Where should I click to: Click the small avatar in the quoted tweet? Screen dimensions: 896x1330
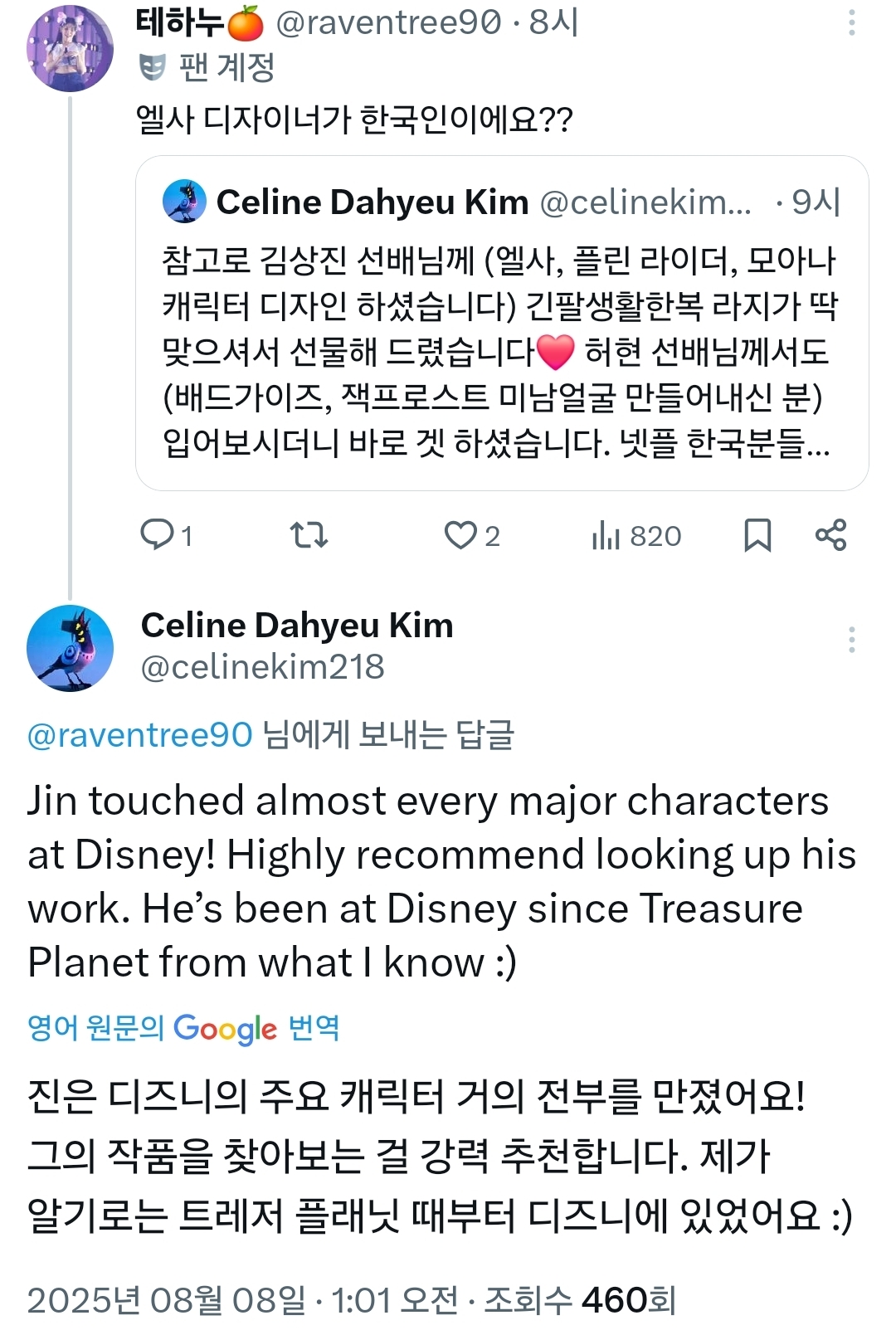click(x=184, y=202)
